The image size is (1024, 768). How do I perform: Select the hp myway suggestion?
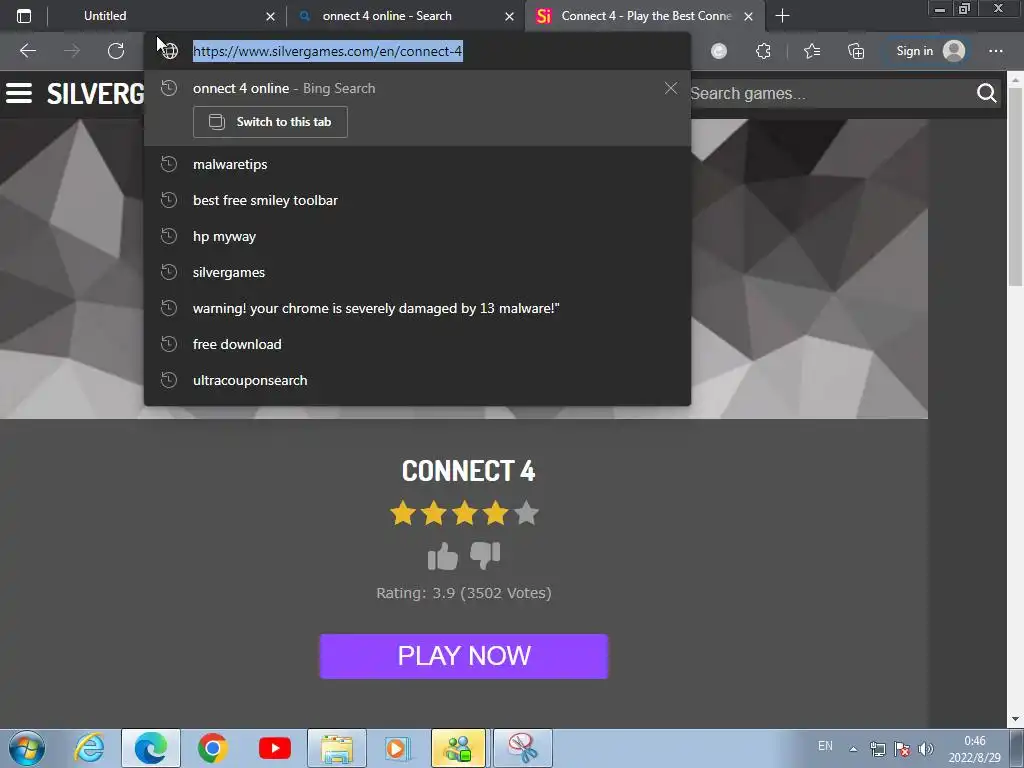coord(417,236)
